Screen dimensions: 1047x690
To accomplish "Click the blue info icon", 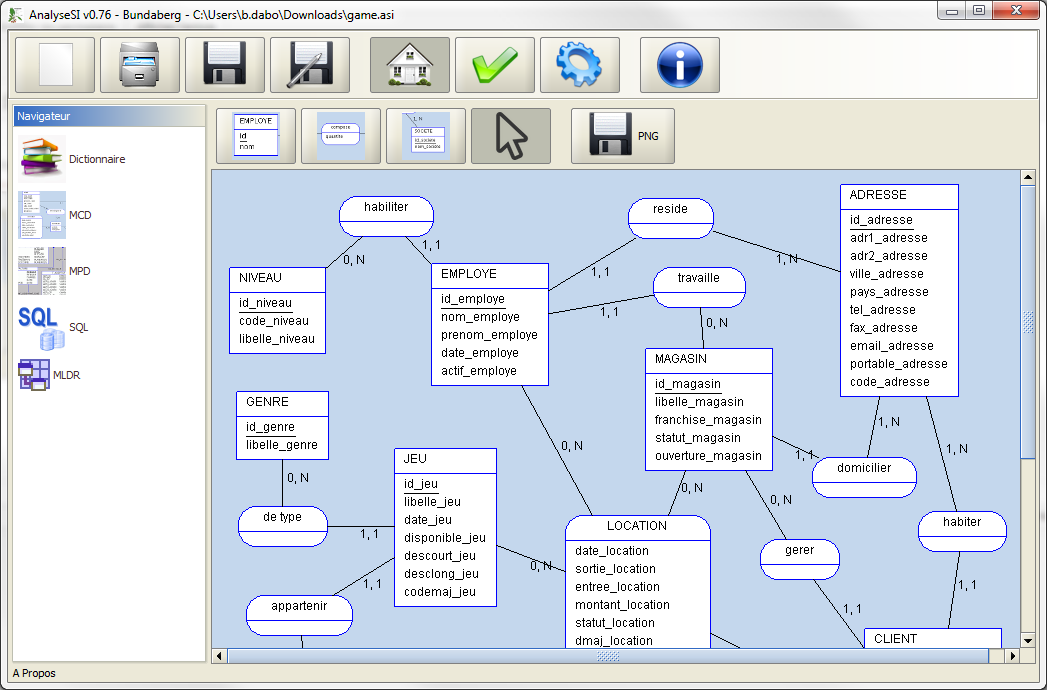I will click(x=680, y=66).
